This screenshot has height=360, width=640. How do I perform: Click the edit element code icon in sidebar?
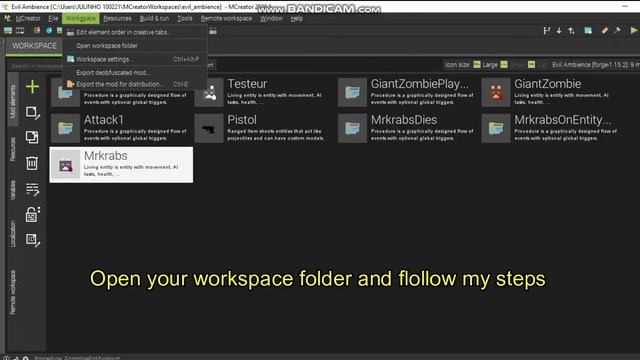coord(32,189)
